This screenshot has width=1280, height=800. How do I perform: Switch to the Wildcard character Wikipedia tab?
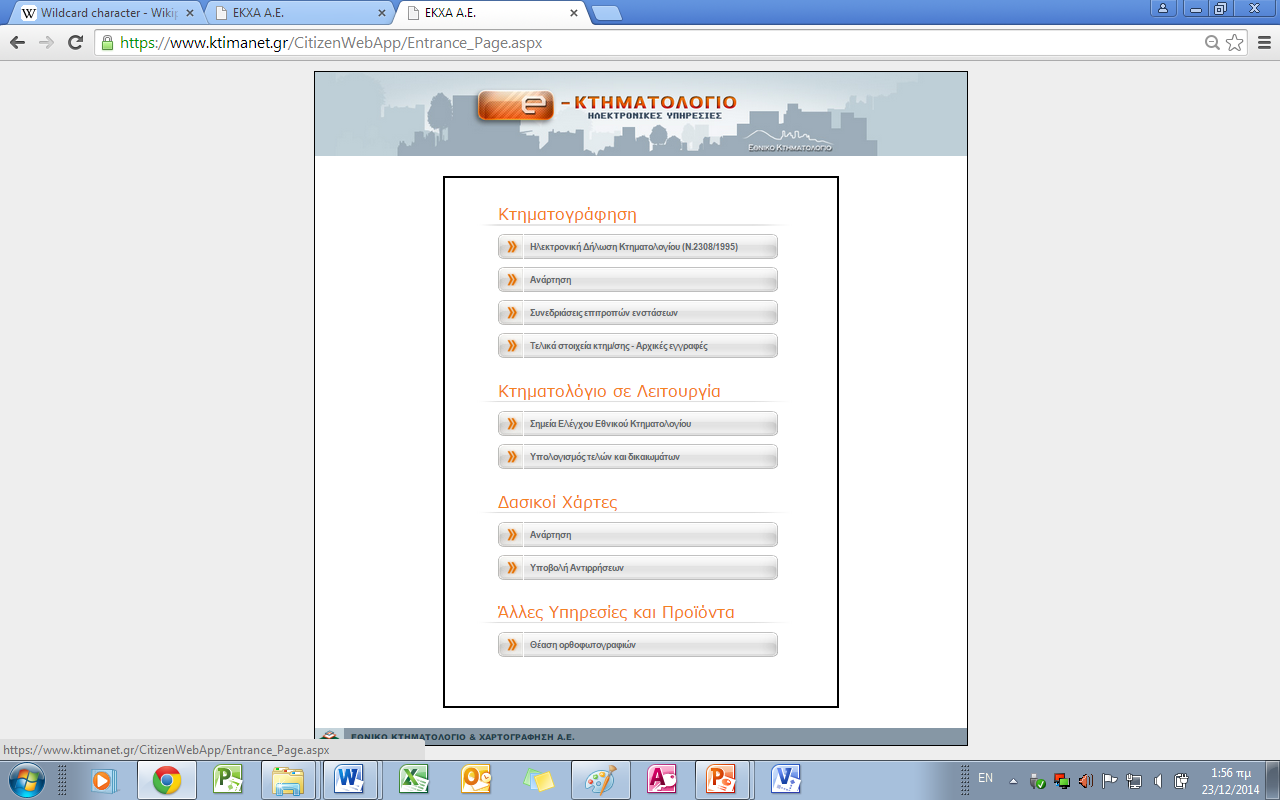coord(104,13)
